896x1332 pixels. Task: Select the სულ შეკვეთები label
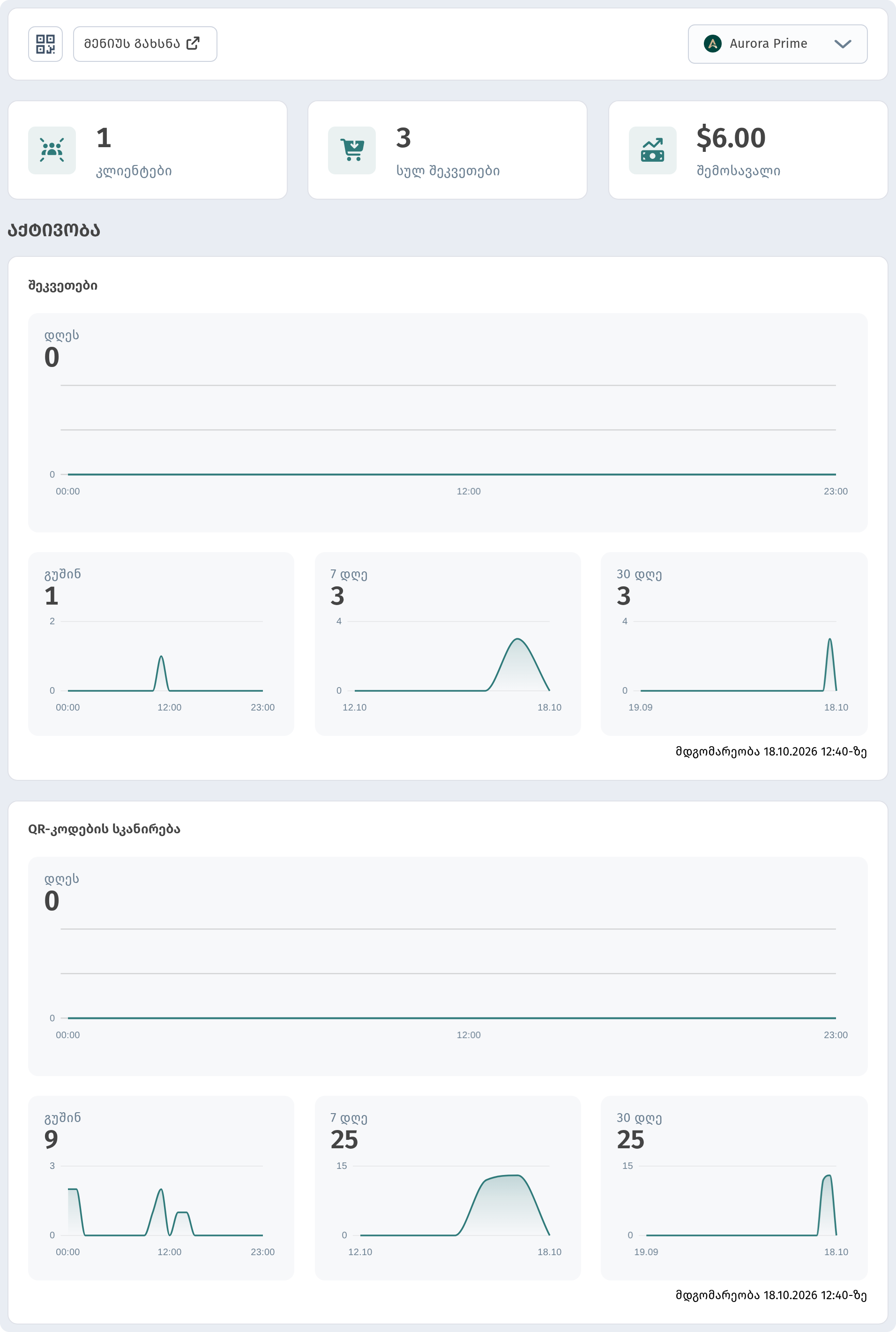(x=448, y=171)
